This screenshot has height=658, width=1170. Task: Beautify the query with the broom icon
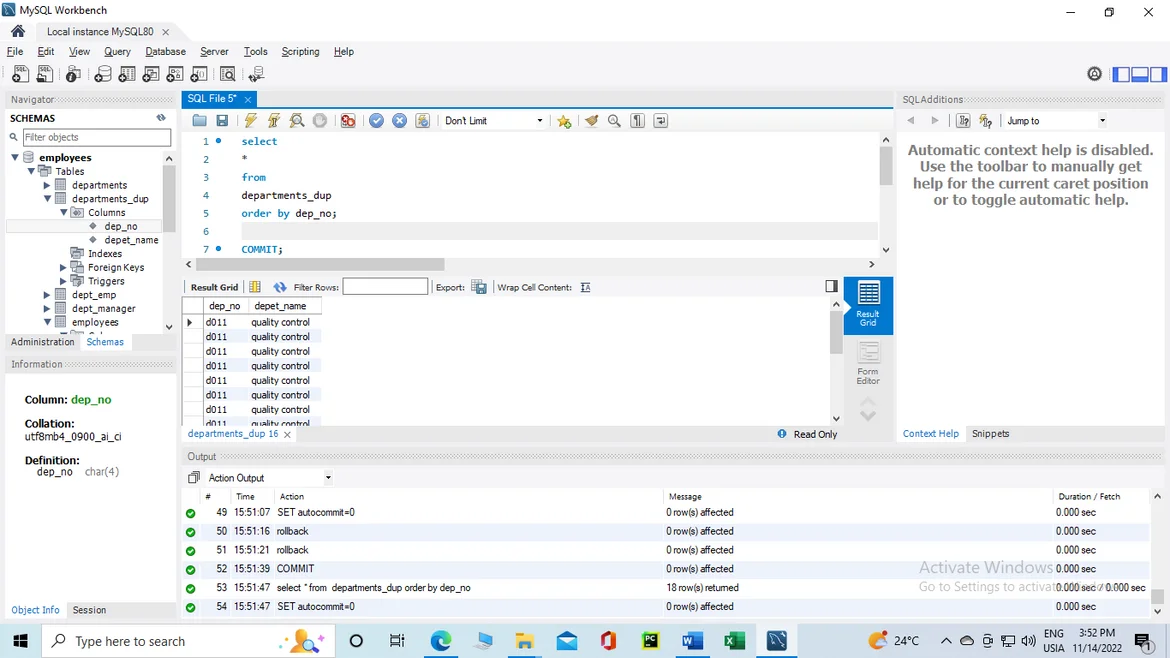(x=592, y=121)
